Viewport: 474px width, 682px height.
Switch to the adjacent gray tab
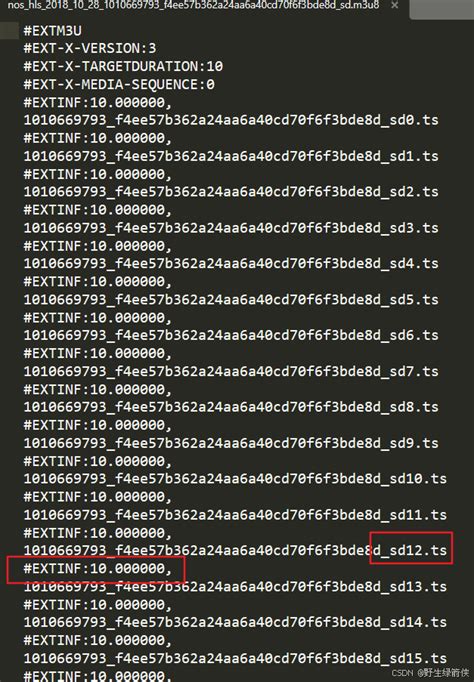pos(442,9)
